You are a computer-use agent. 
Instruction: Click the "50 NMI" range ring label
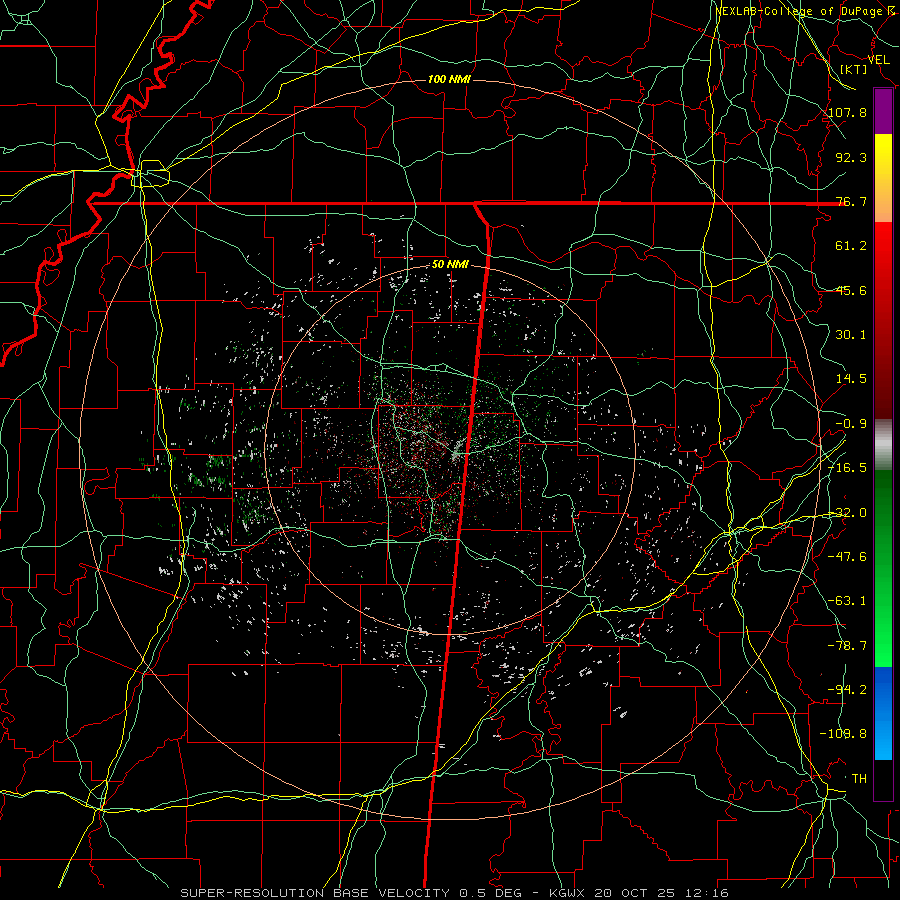click(x=450, y=265)
